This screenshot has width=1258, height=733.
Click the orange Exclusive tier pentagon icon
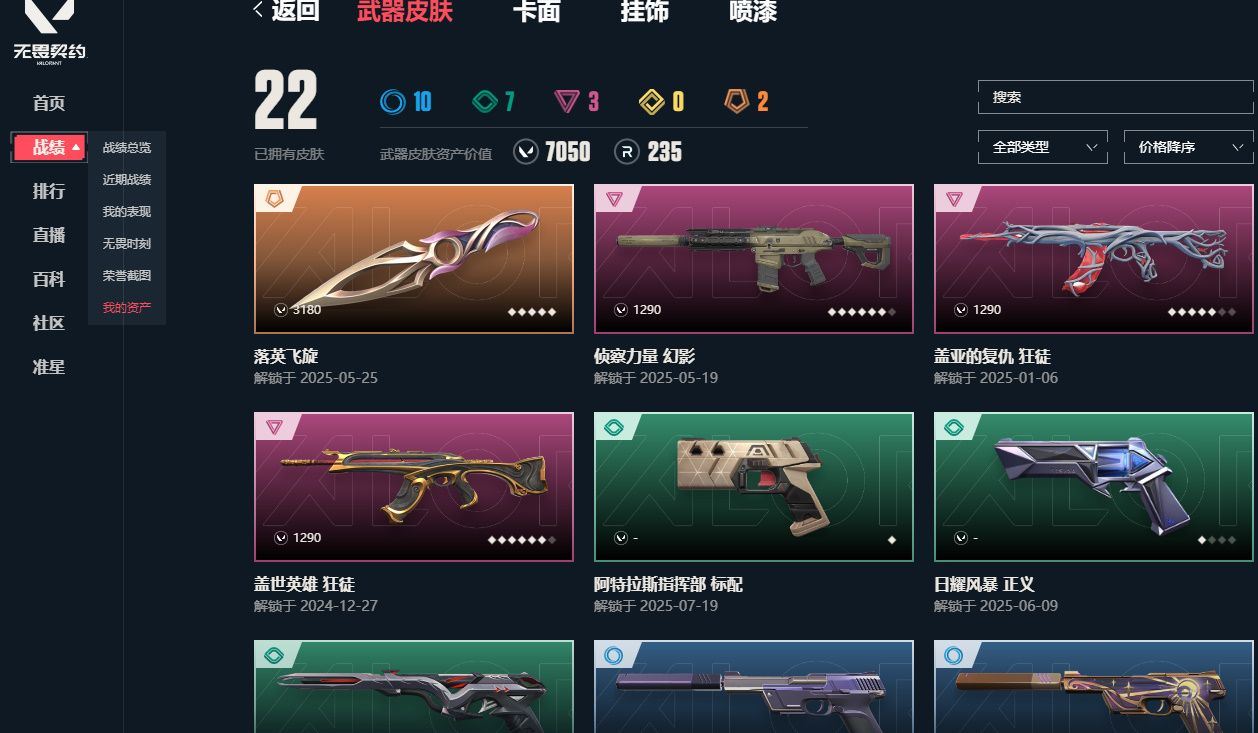pos(737,101)
